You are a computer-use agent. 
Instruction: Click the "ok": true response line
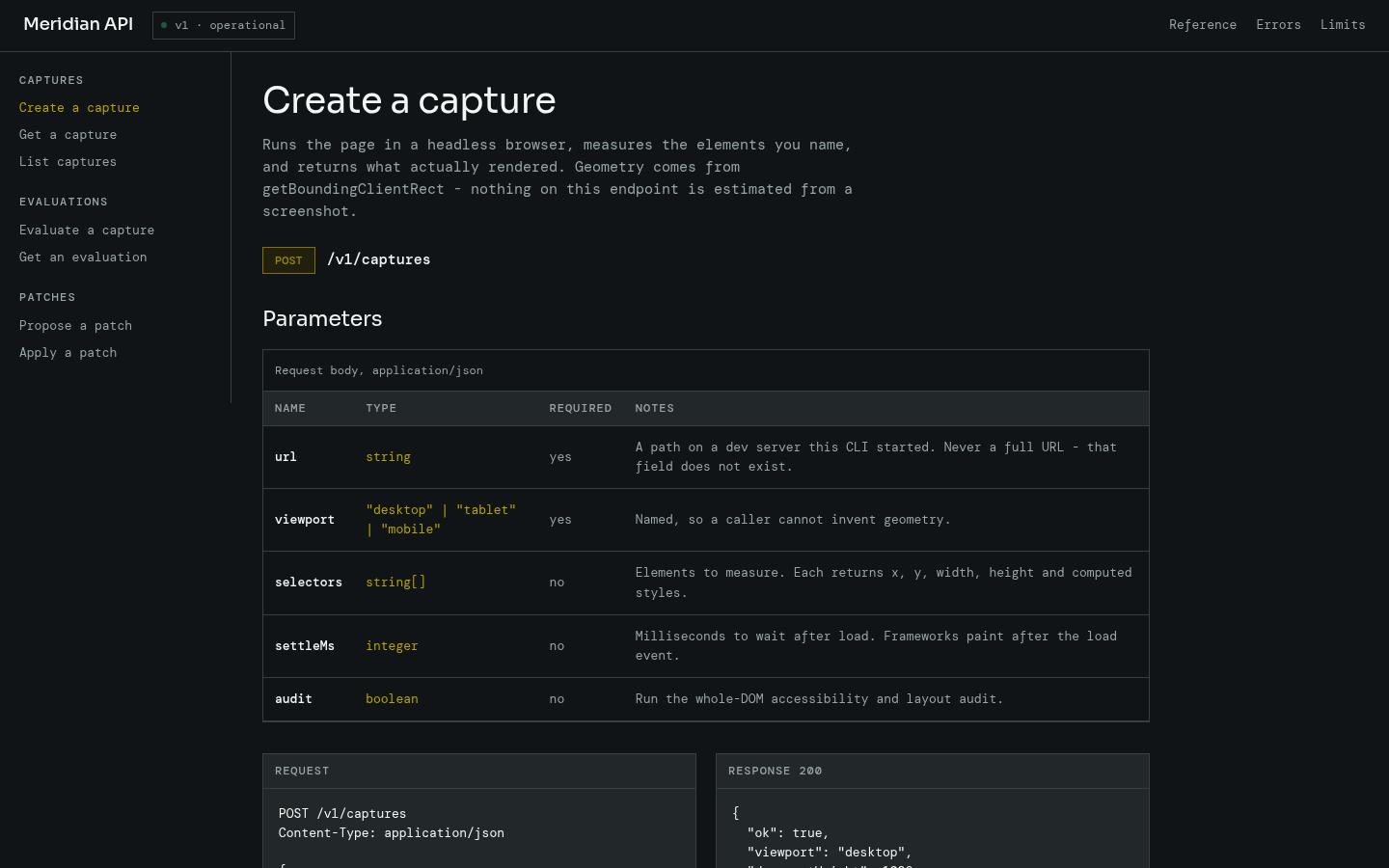(x=788, y=833)
